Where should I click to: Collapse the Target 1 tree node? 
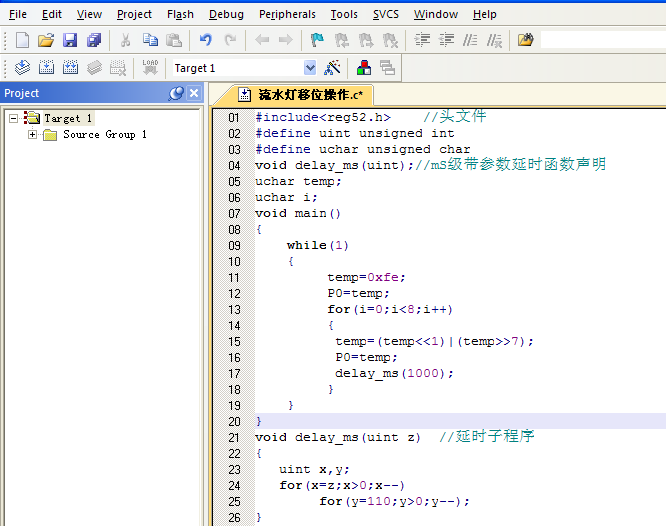(x=14, y=118)
